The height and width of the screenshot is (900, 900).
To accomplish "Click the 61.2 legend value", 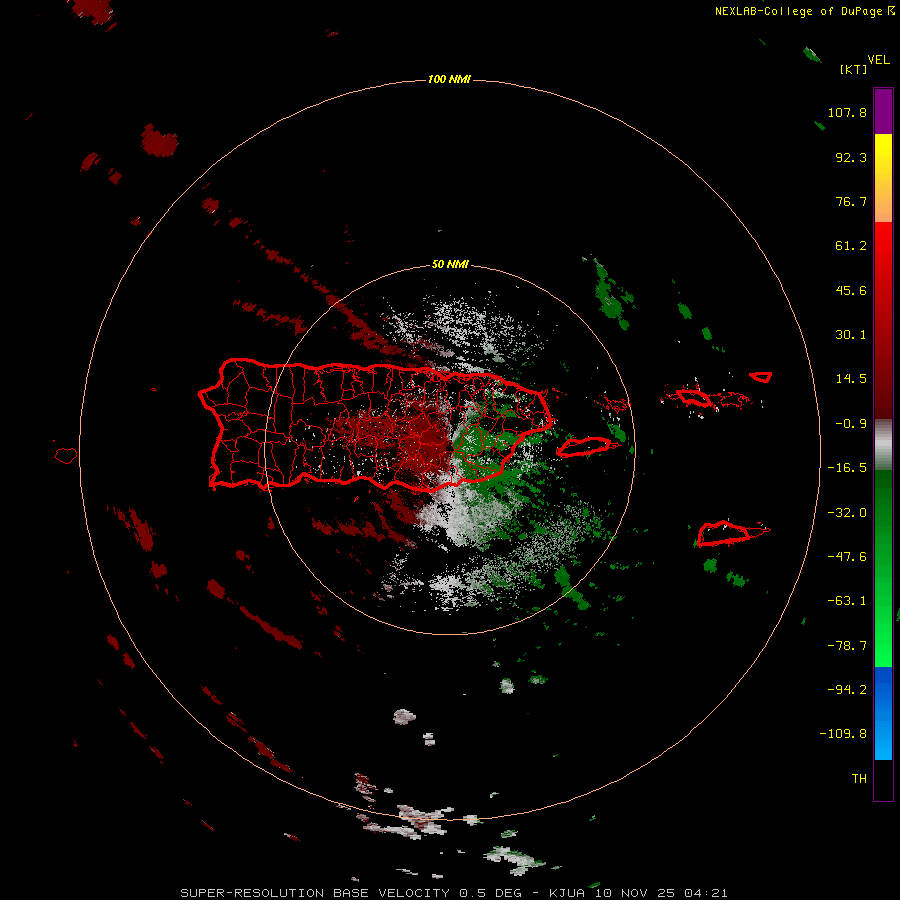I will 851,246.
